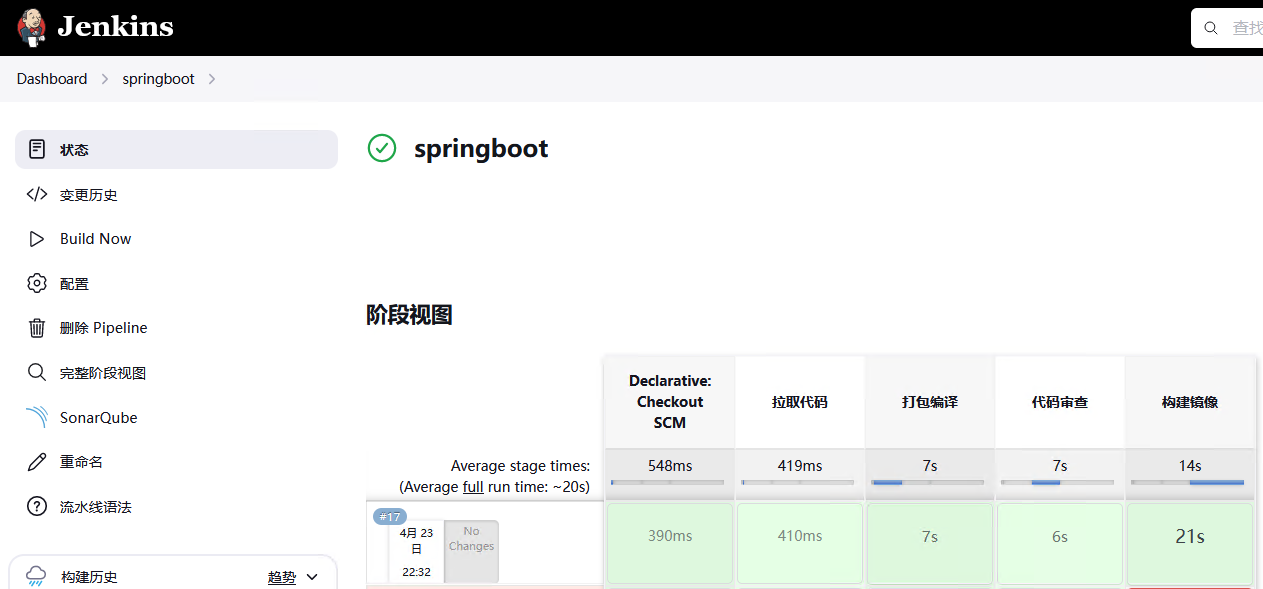Image resolution: width=1263 pixels, height=589 pixels.
Task: Click the 状态 document icon in sidebar
Action: (x=37, y=149)
